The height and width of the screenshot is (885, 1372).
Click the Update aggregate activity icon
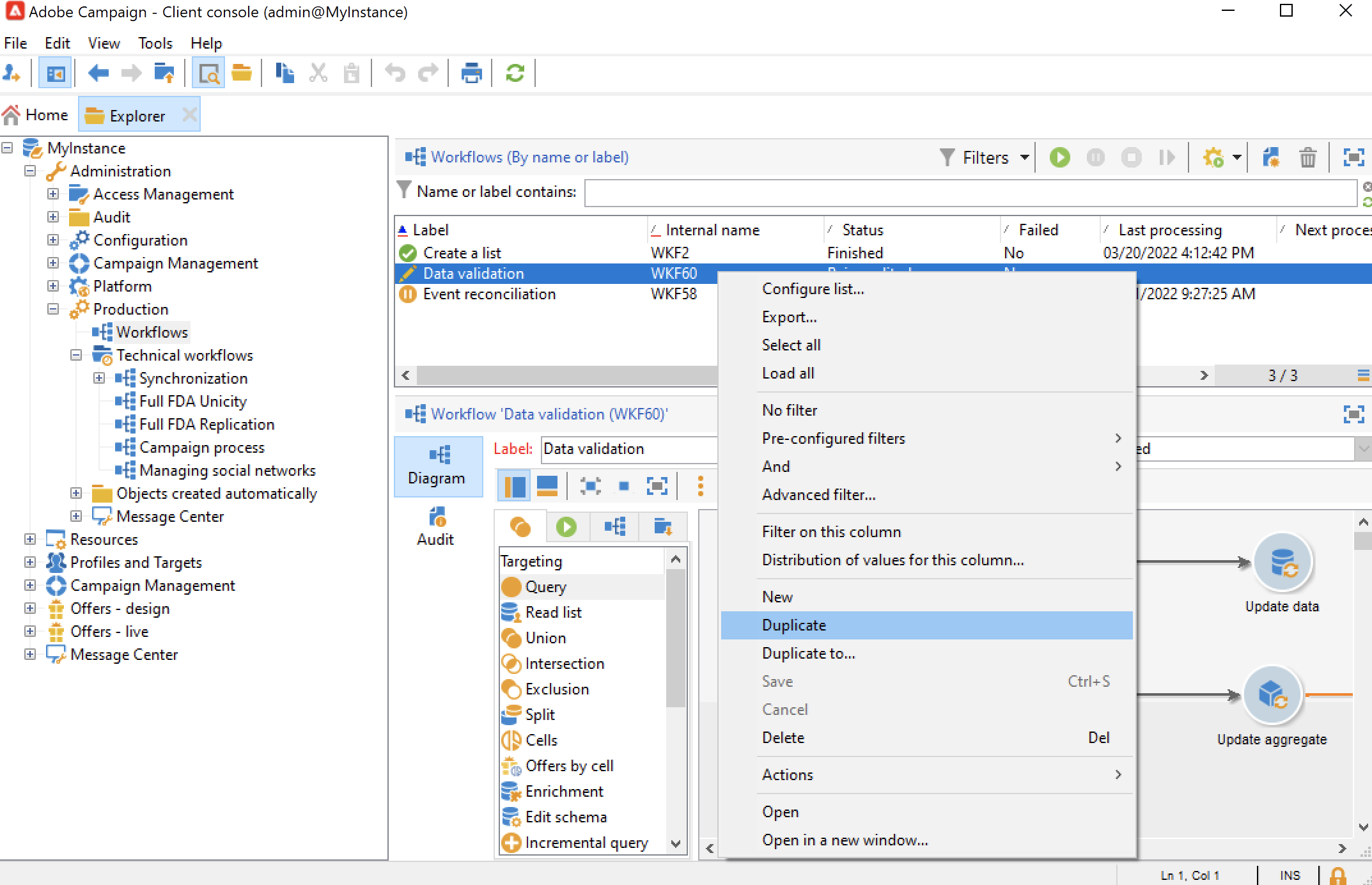point(1272,695)
